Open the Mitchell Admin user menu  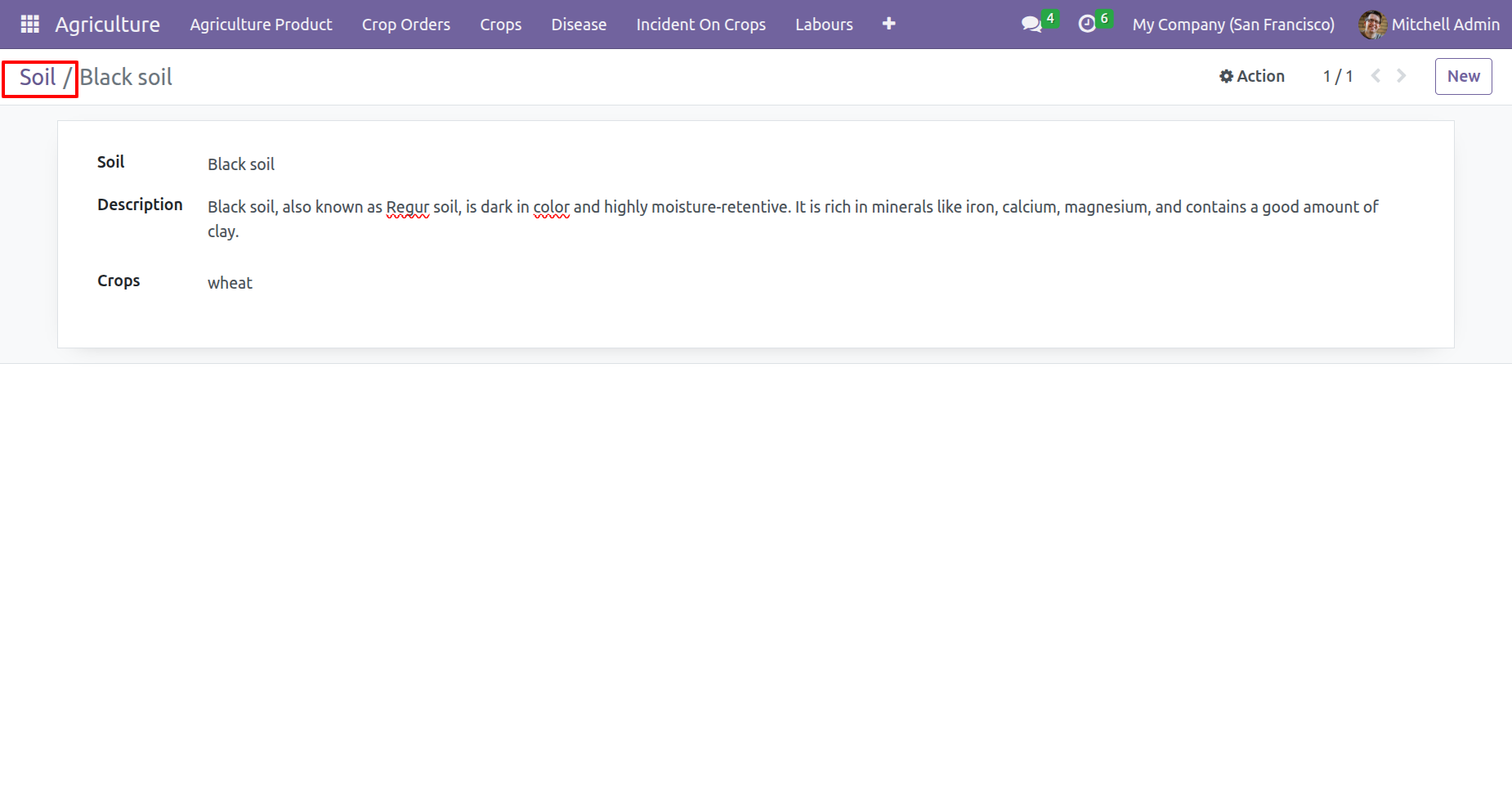point(1429,25)
